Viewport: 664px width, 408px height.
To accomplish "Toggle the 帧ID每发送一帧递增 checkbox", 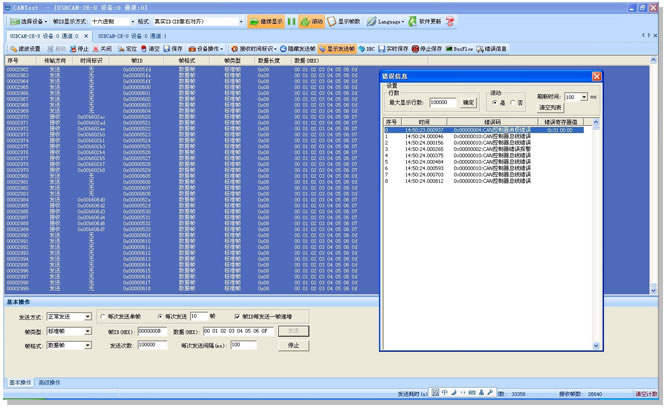I will [x=237, y=315].
